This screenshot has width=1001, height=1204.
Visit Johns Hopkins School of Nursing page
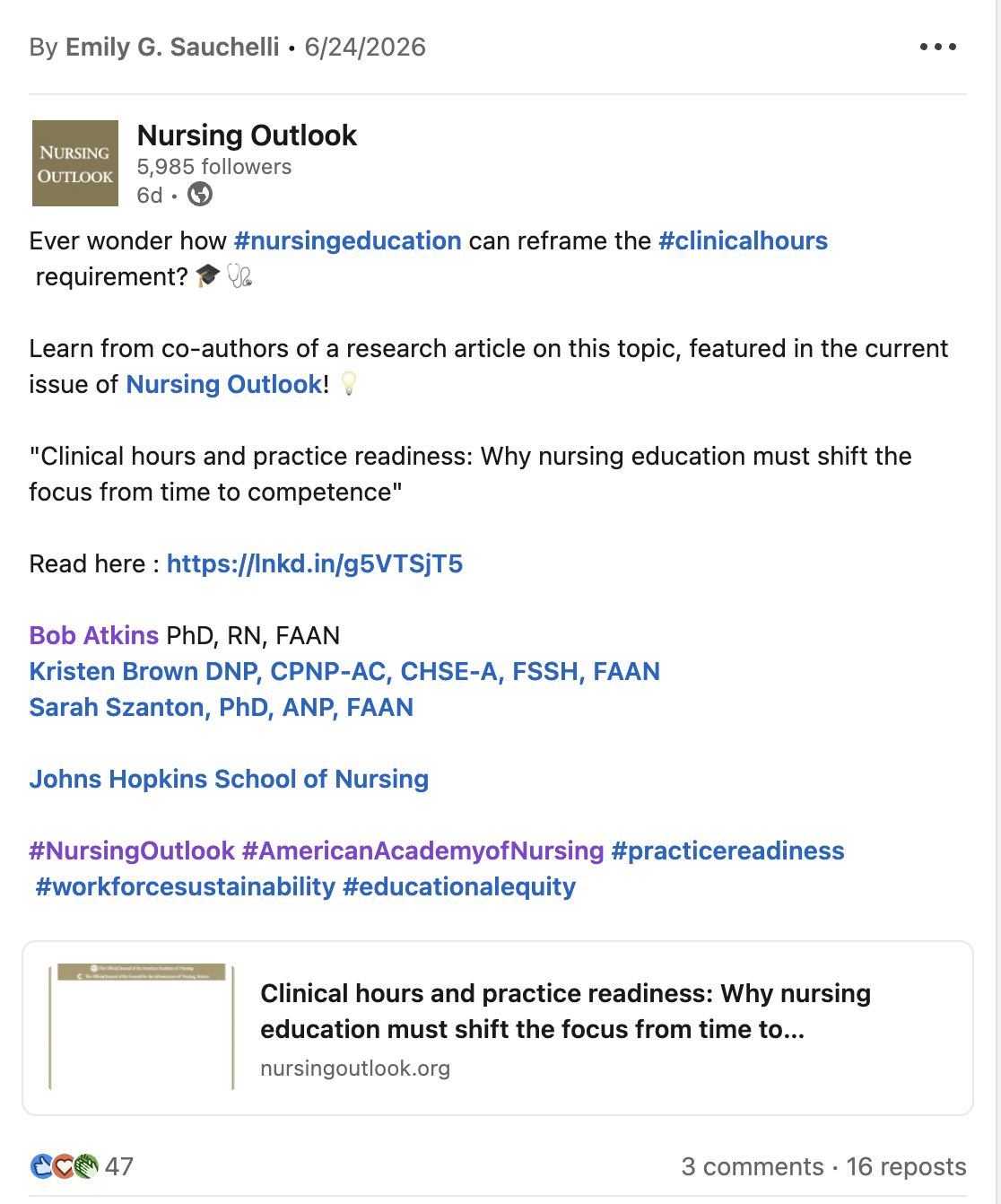click(x=229, y=779)
